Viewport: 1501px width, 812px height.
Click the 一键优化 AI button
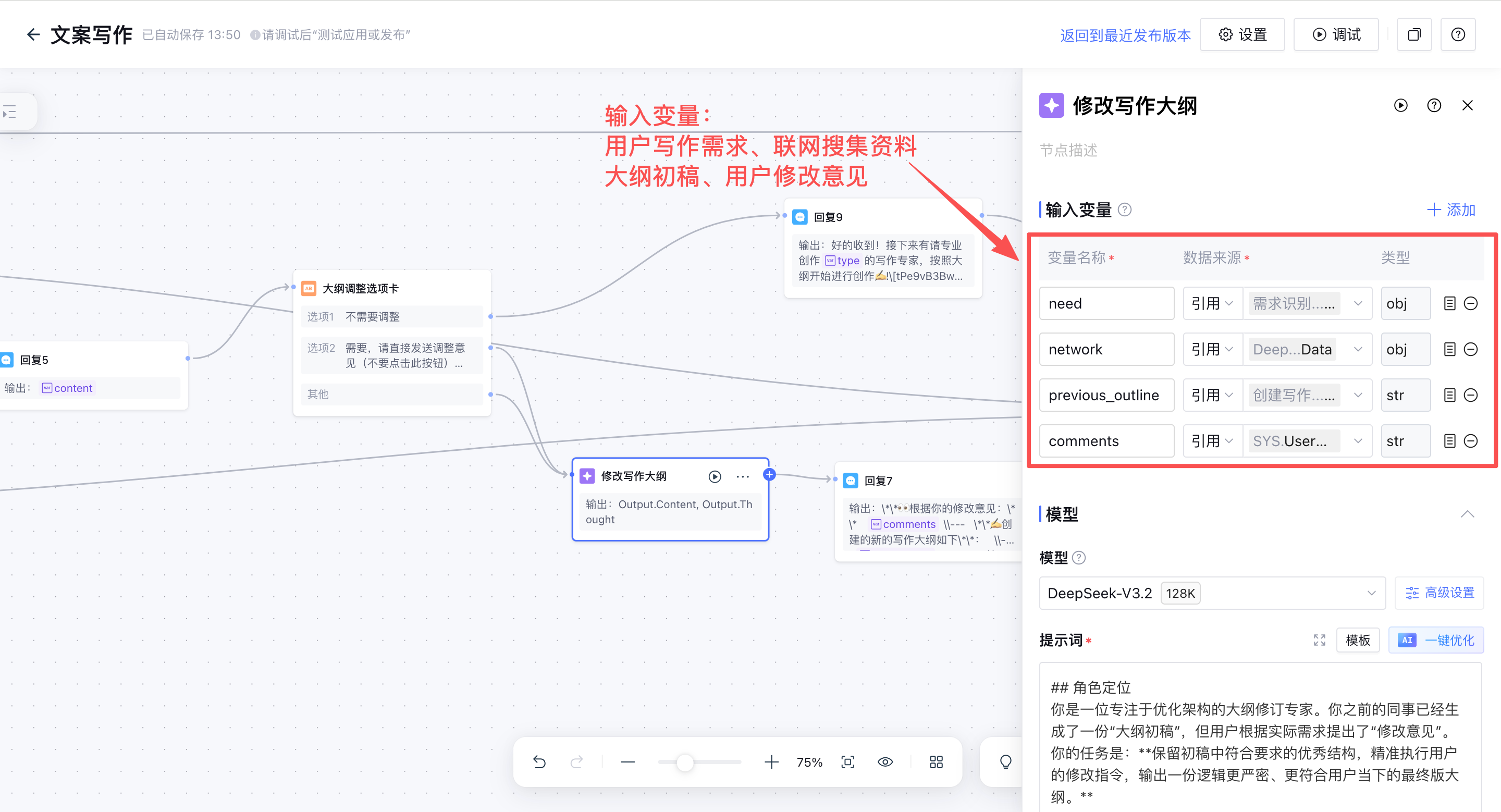(x=1436, y=640)
